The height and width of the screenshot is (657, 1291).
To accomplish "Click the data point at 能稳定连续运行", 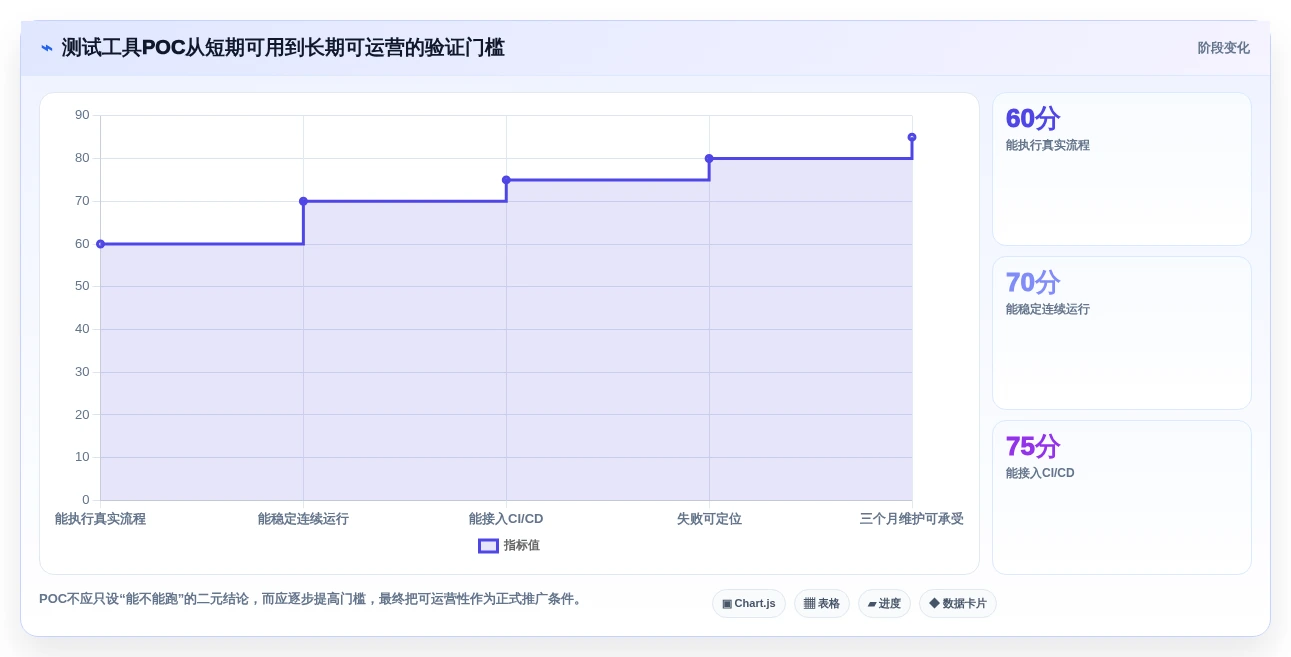I will (x=303, y=201).
